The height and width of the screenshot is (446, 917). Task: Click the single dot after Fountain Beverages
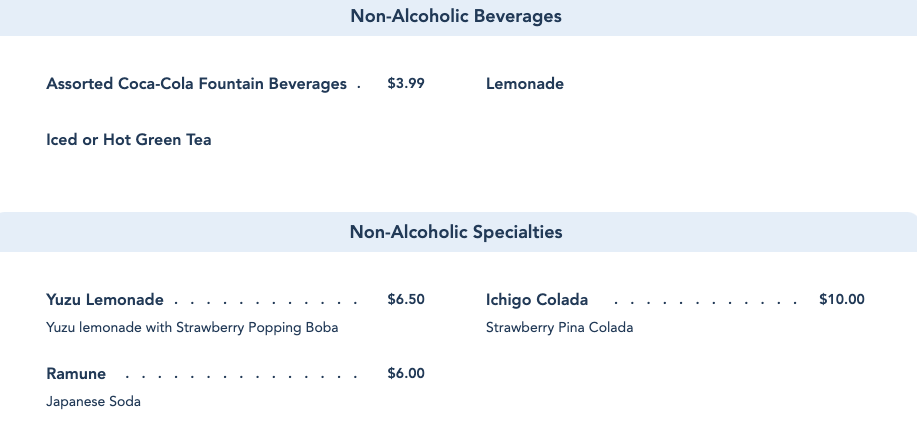click(359, 88)
